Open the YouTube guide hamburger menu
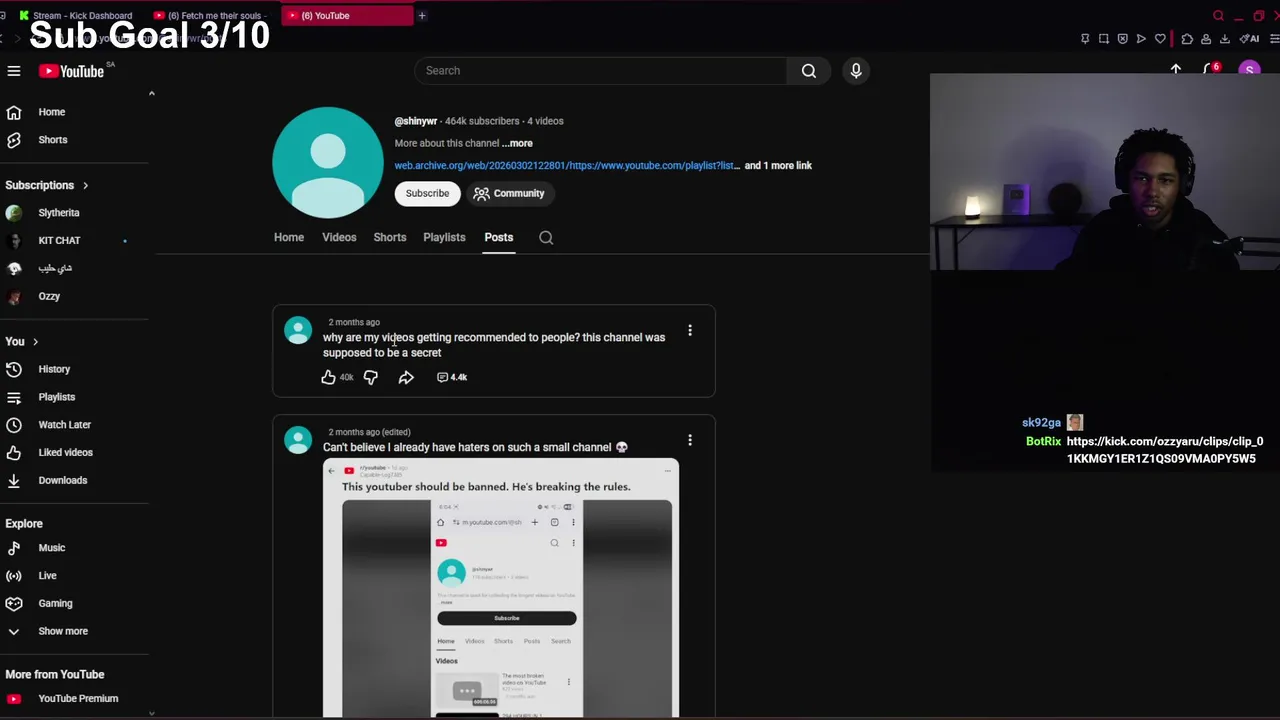The image size is (1280, 720). tap(14, 71)
